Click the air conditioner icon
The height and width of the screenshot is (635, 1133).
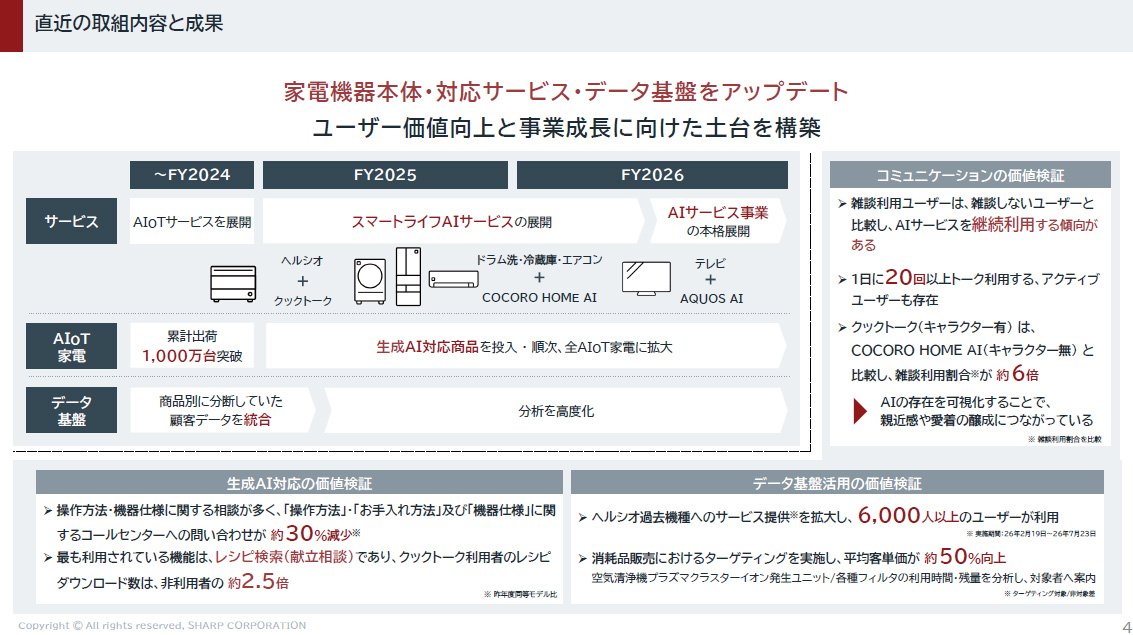(453, 280)
